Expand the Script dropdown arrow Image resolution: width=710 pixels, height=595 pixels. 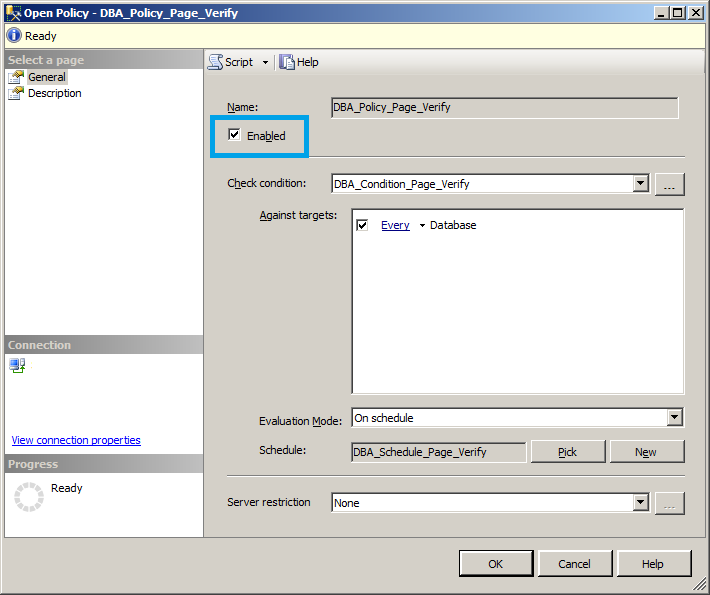coord(265,62)
